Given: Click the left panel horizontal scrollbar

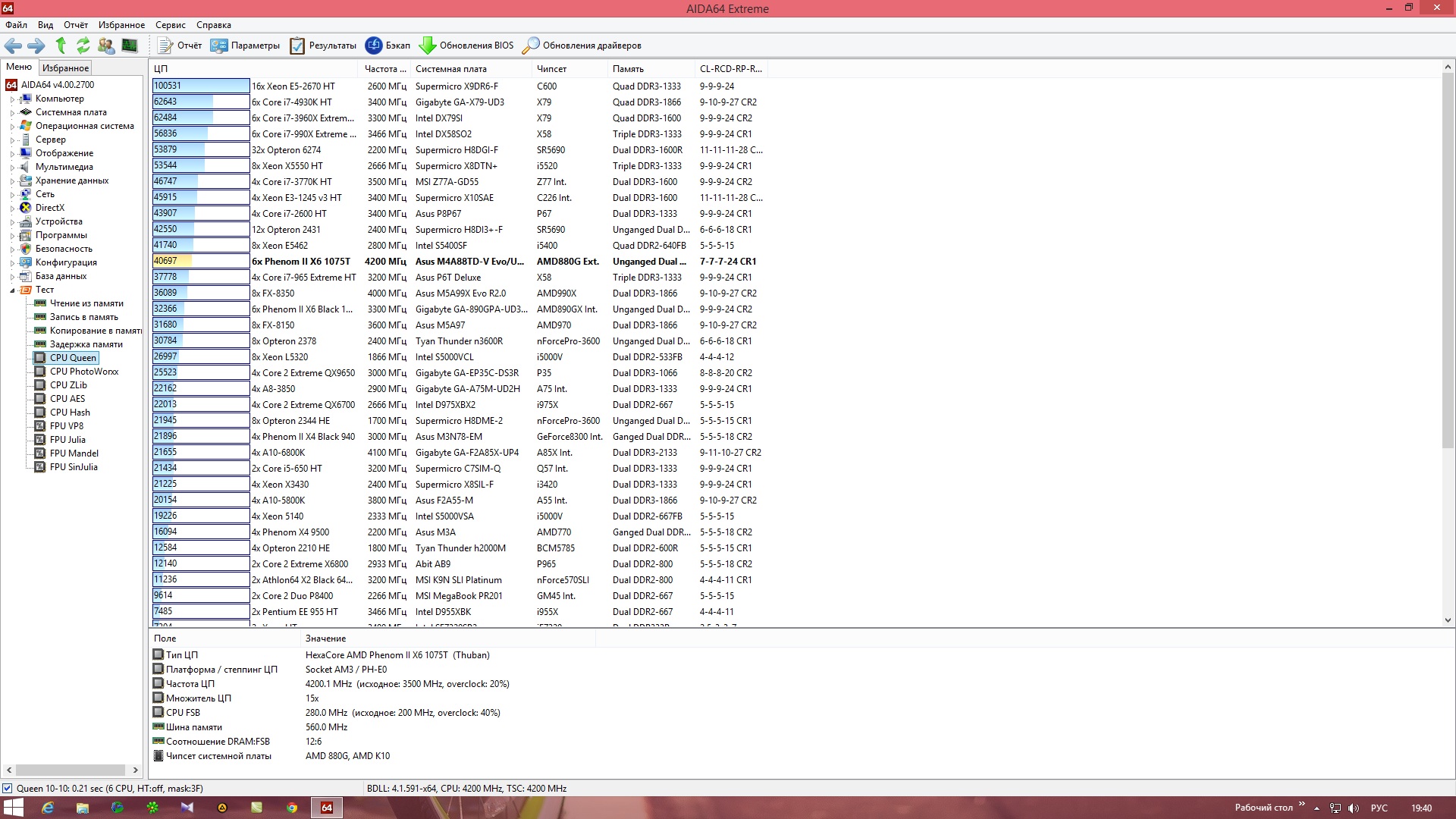Looking at the screenshot, I should click(71, 770).
